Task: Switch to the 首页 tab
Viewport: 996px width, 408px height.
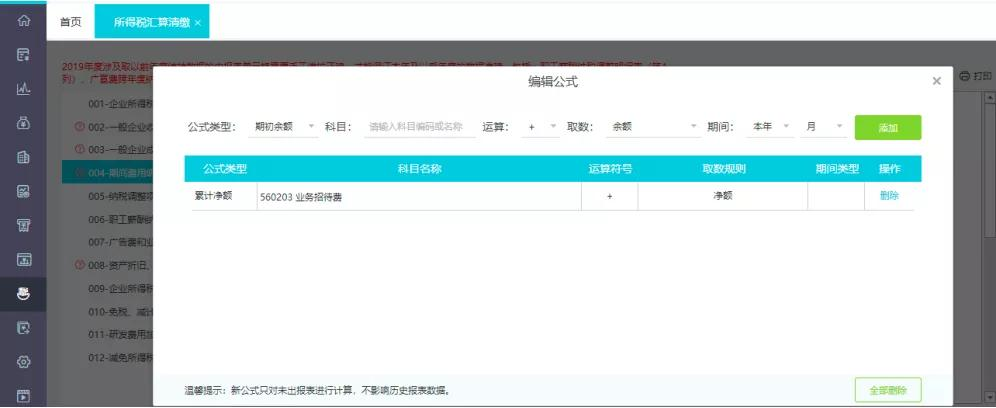Action: point(71,22)
